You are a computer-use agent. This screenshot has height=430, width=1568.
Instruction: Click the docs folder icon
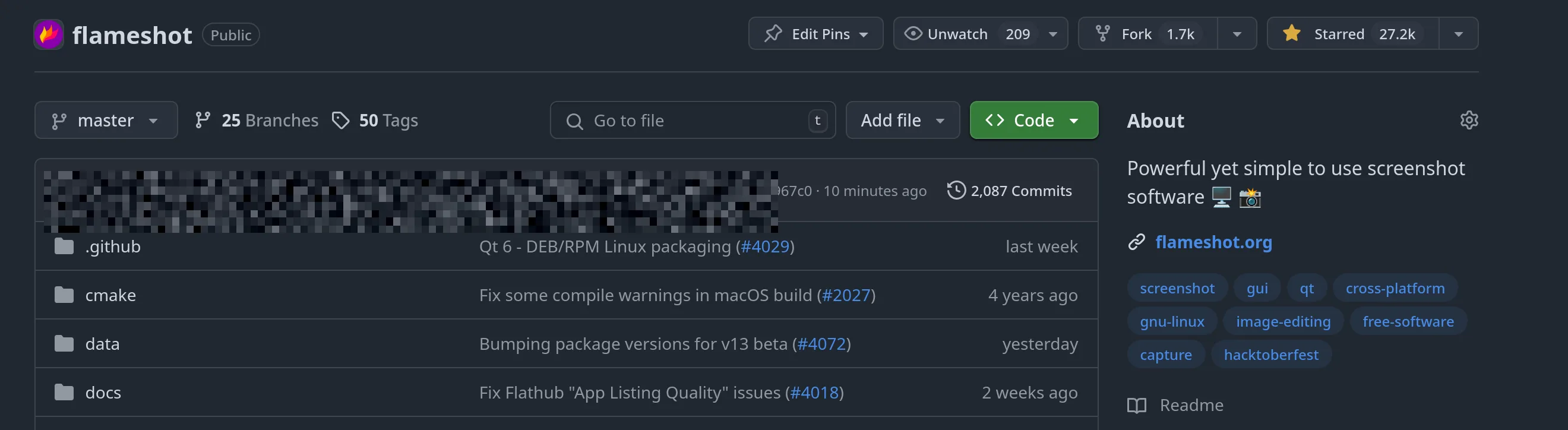pyautogui.click(x=64, y=392)
